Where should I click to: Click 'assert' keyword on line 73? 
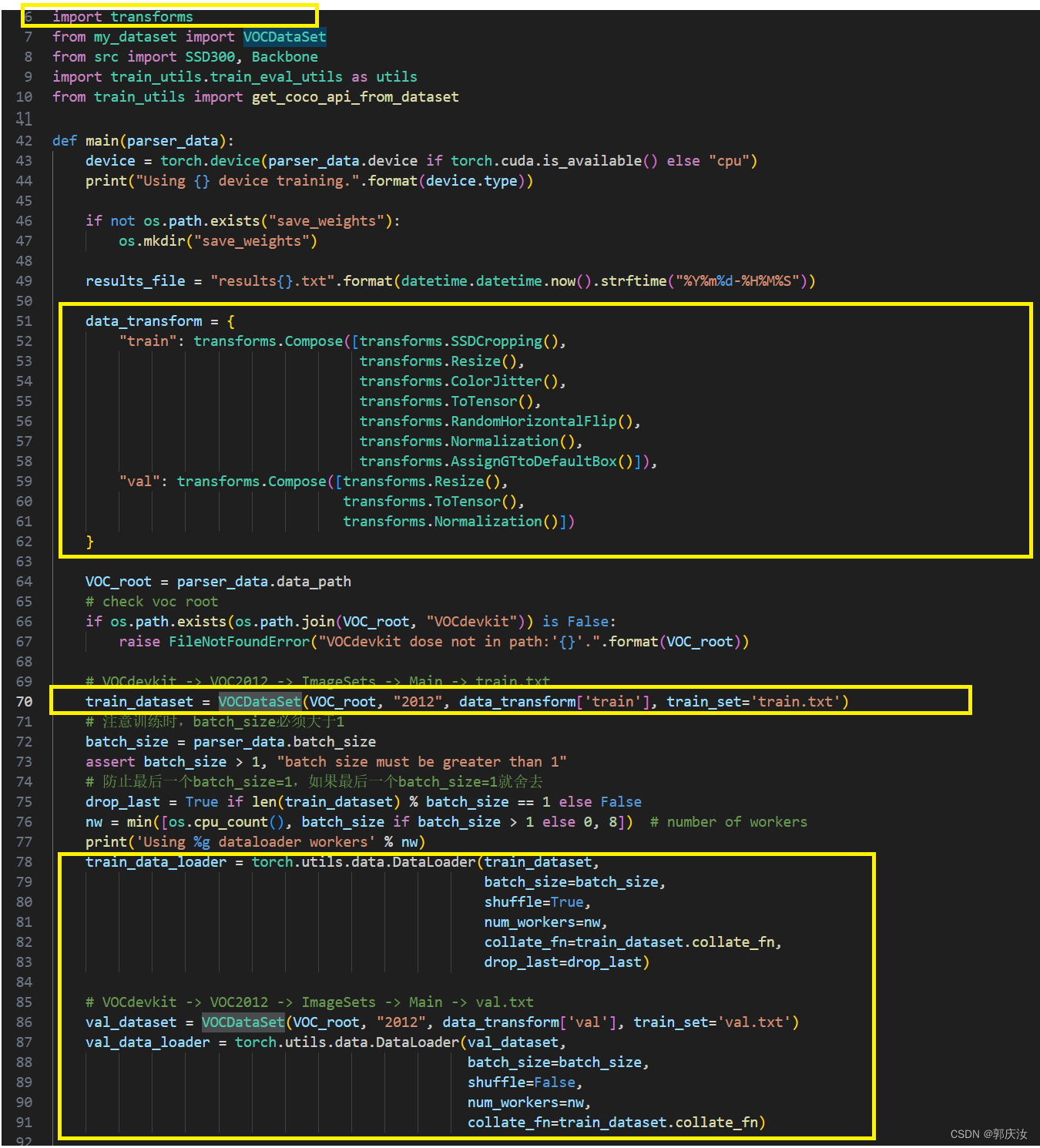coord(110,762)
